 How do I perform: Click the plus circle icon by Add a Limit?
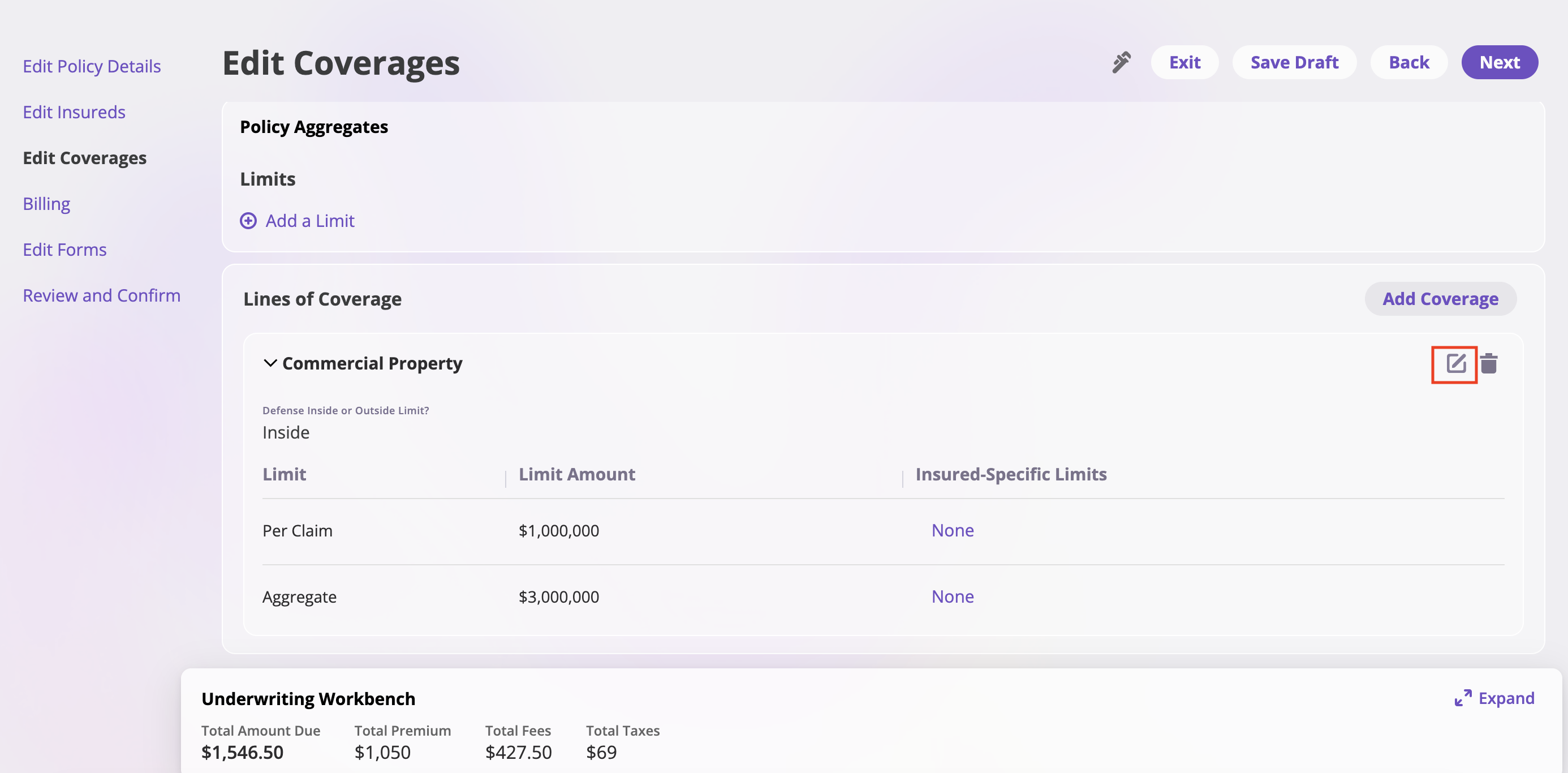coord(248,221)
